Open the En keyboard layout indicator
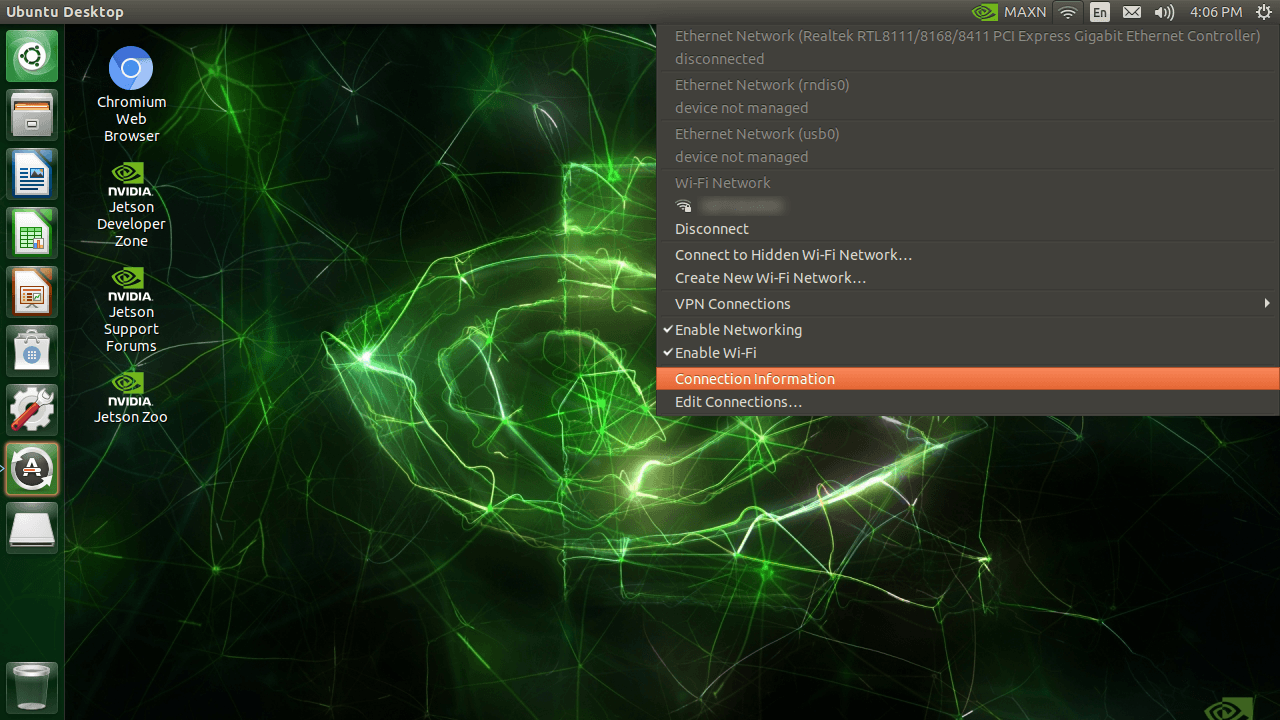This screenshot has height=720, width=1280. click(x=1100, y=12)
